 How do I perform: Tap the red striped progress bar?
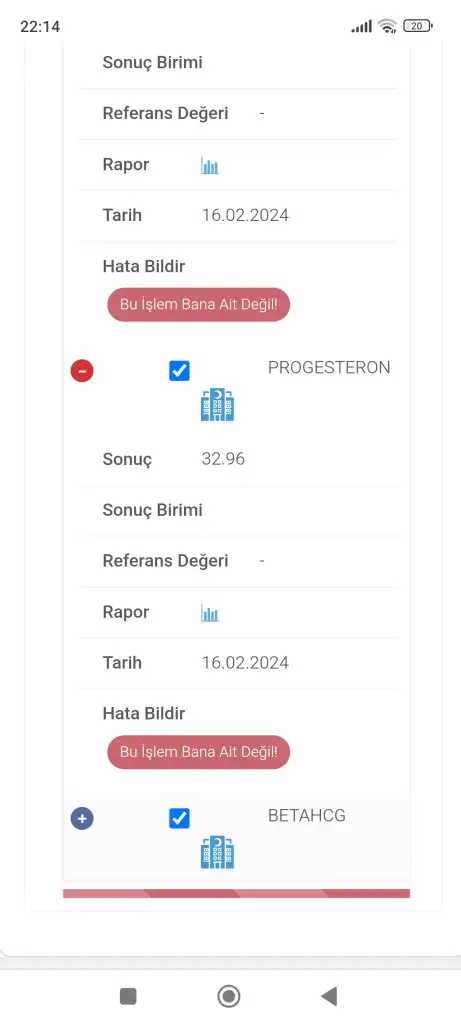(236, 893)
